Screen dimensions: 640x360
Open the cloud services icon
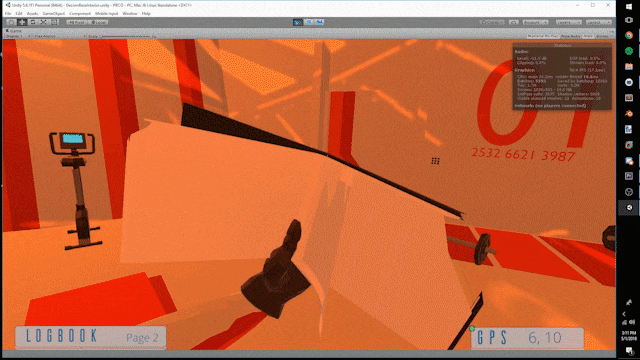[x=513, y=22]
